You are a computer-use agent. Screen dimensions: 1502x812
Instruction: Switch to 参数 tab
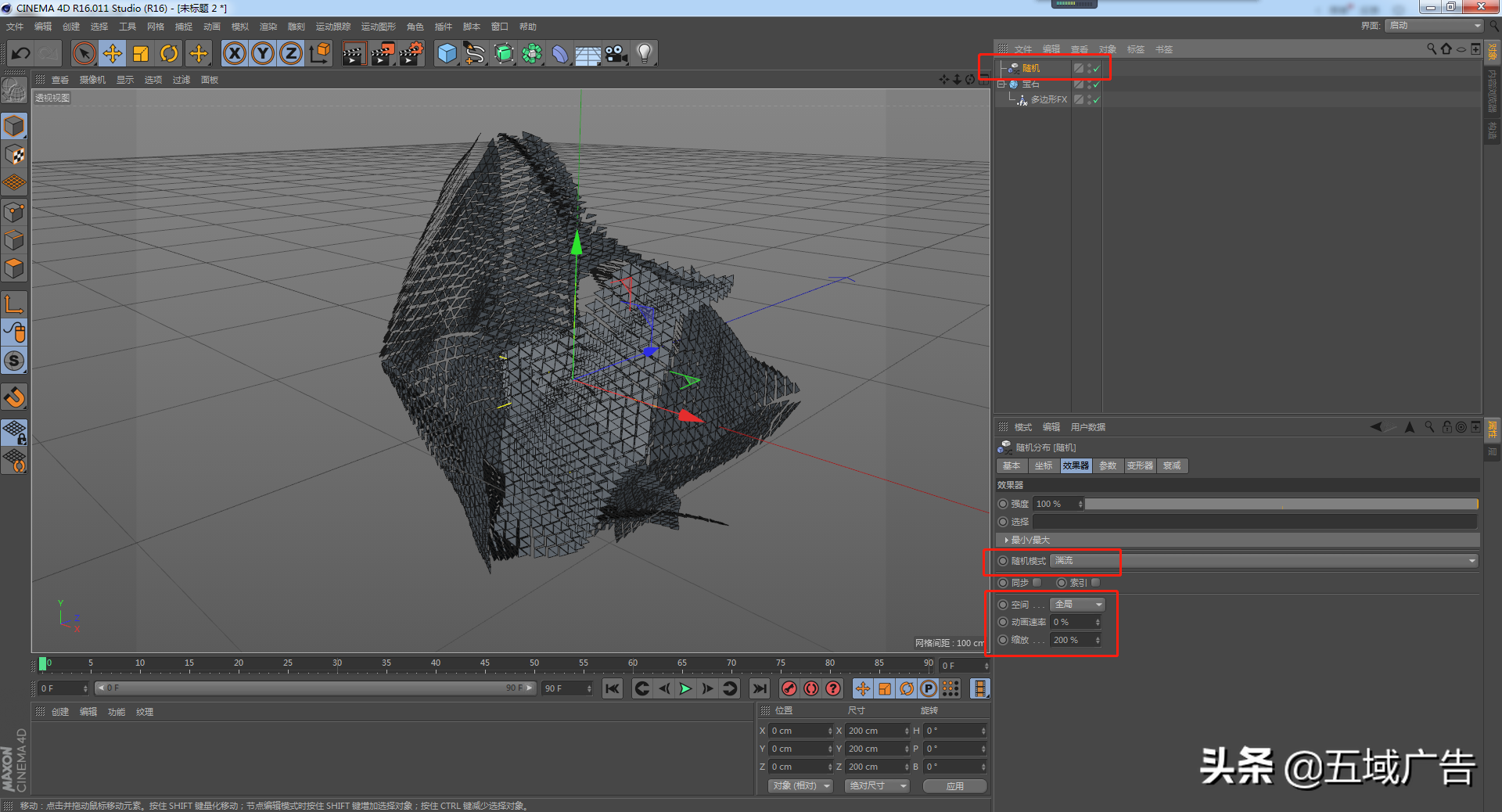(1108, 465)
